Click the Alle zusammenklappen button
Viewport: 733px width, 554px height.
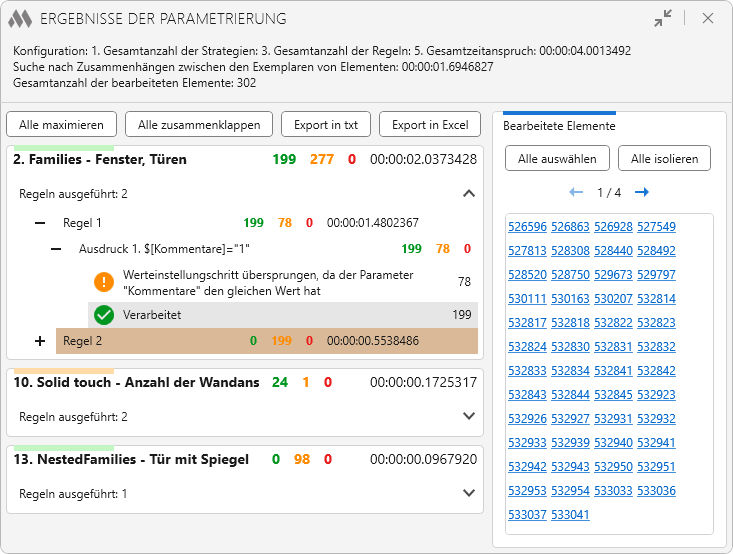tap(199, 125)
